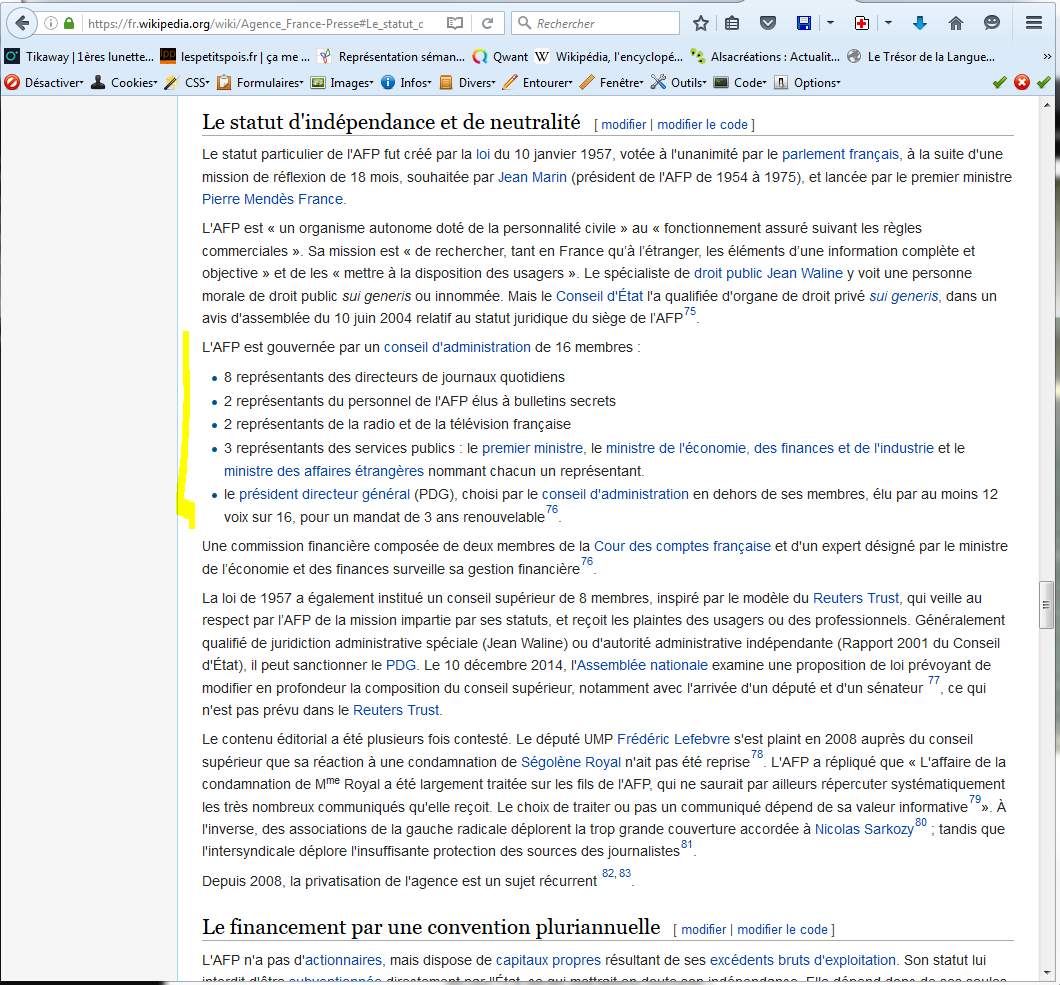
Task: Click the red error indicator icon in the developer toolbar
Action: (1021, 83)
